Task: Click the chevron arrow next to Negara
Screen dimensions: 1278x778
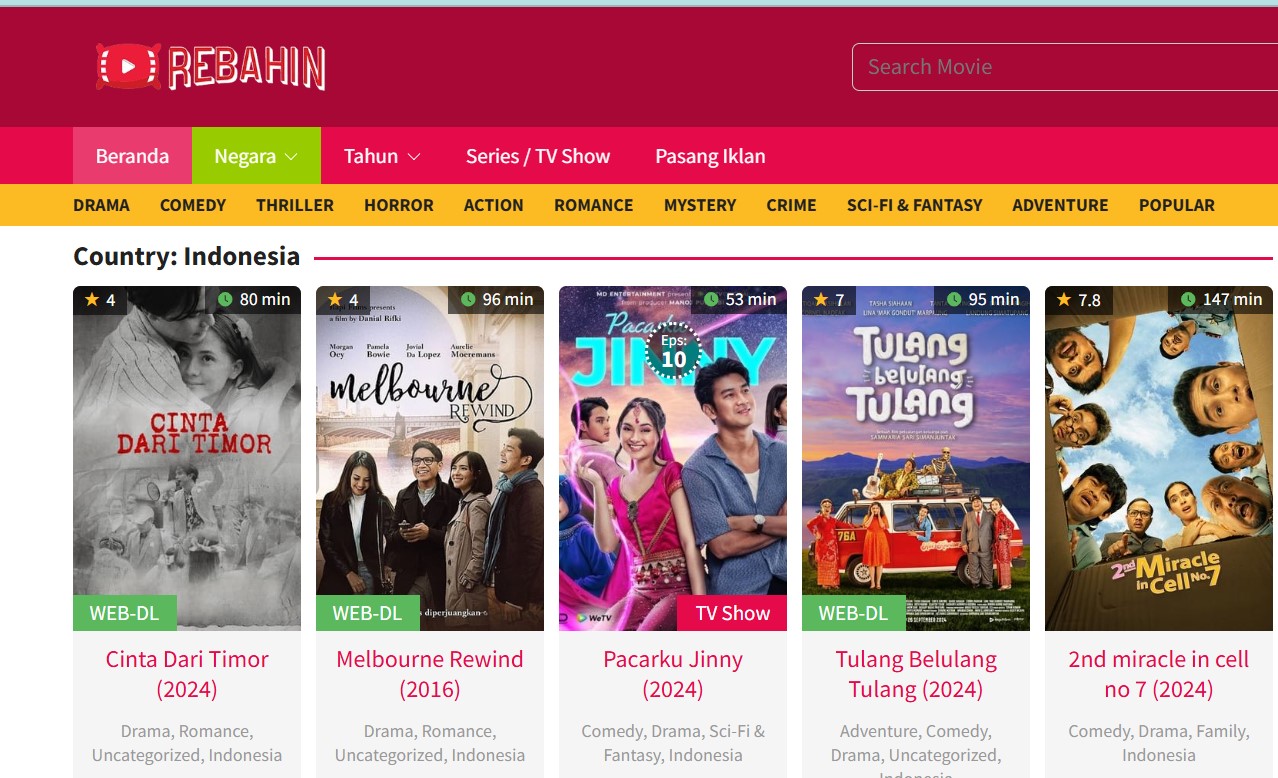Action: (292, 157)
